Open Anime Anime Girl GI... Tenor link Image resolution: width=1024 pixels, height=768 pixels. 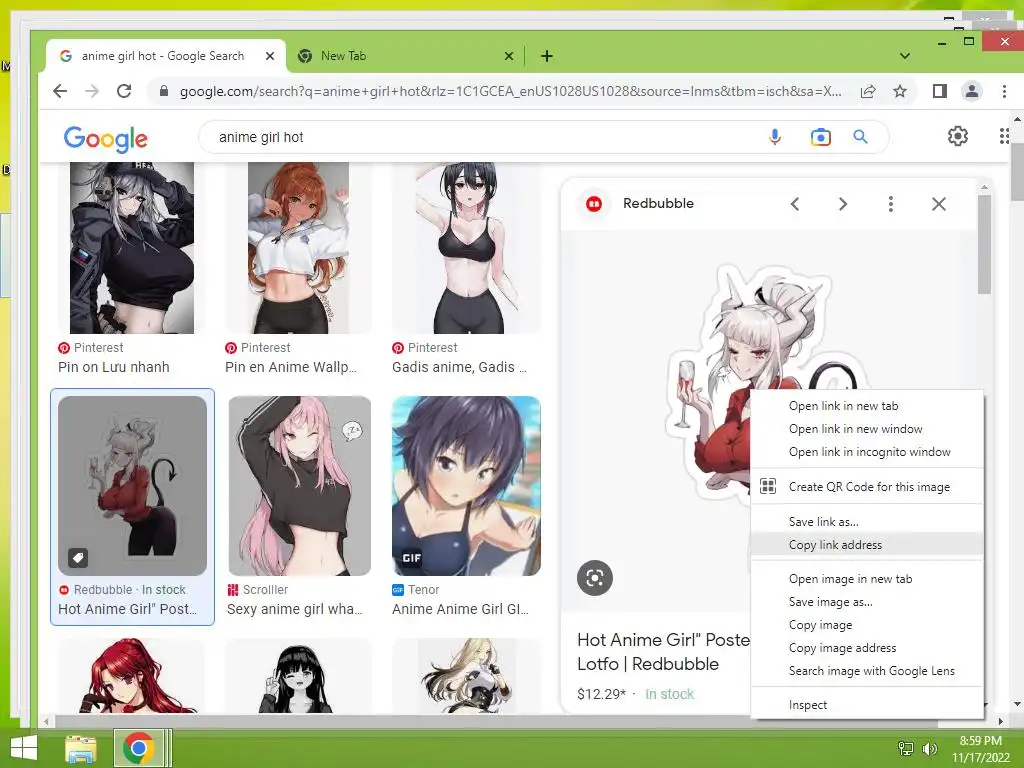[460, 609]
